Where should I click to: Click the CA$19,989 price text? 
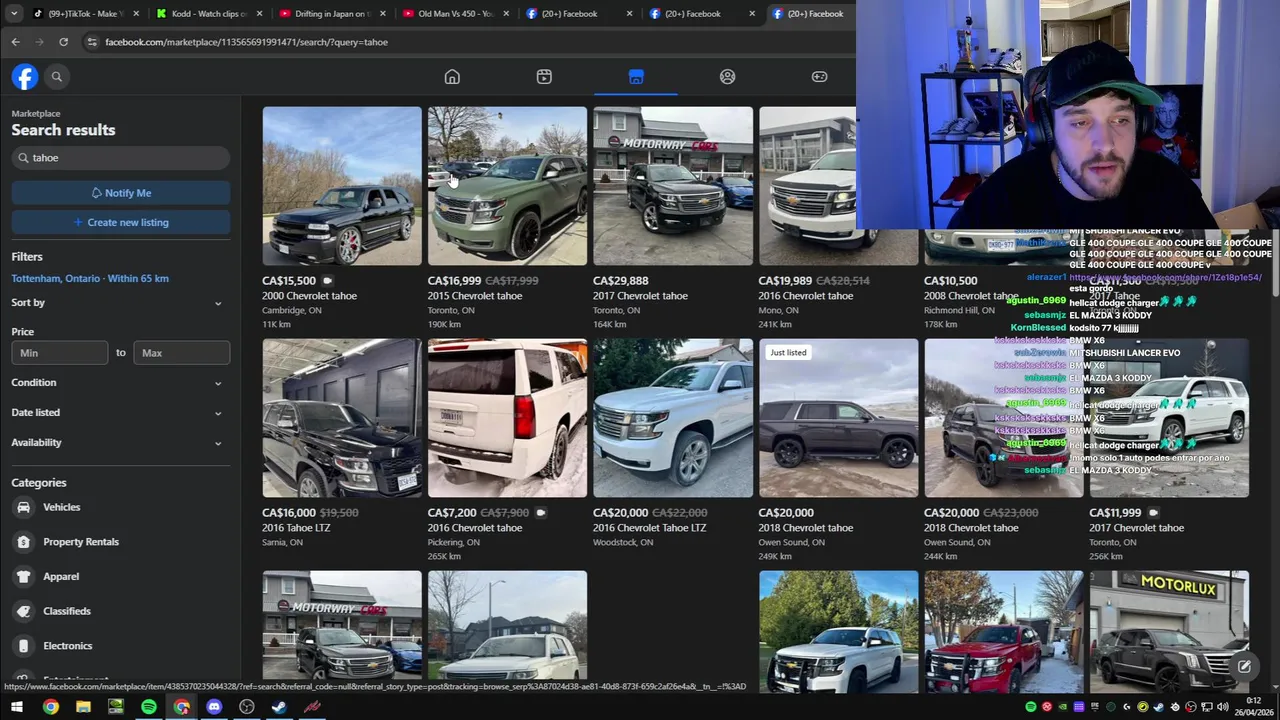coord(785,281)
